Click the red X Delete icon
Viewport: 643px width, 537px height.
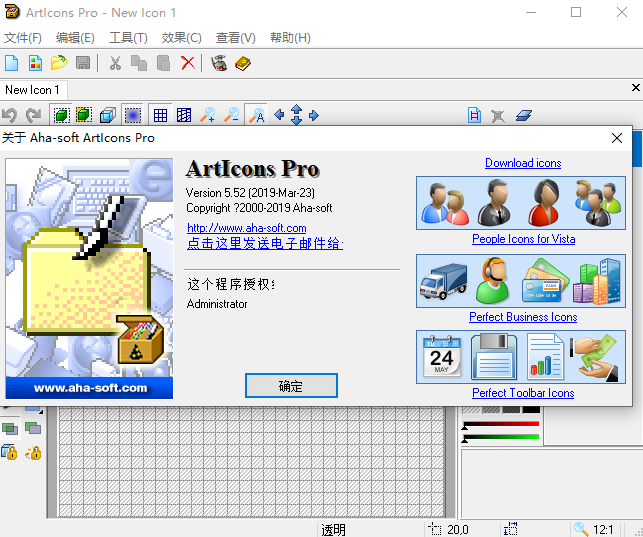pyautogui.click(x=188, y=63)
